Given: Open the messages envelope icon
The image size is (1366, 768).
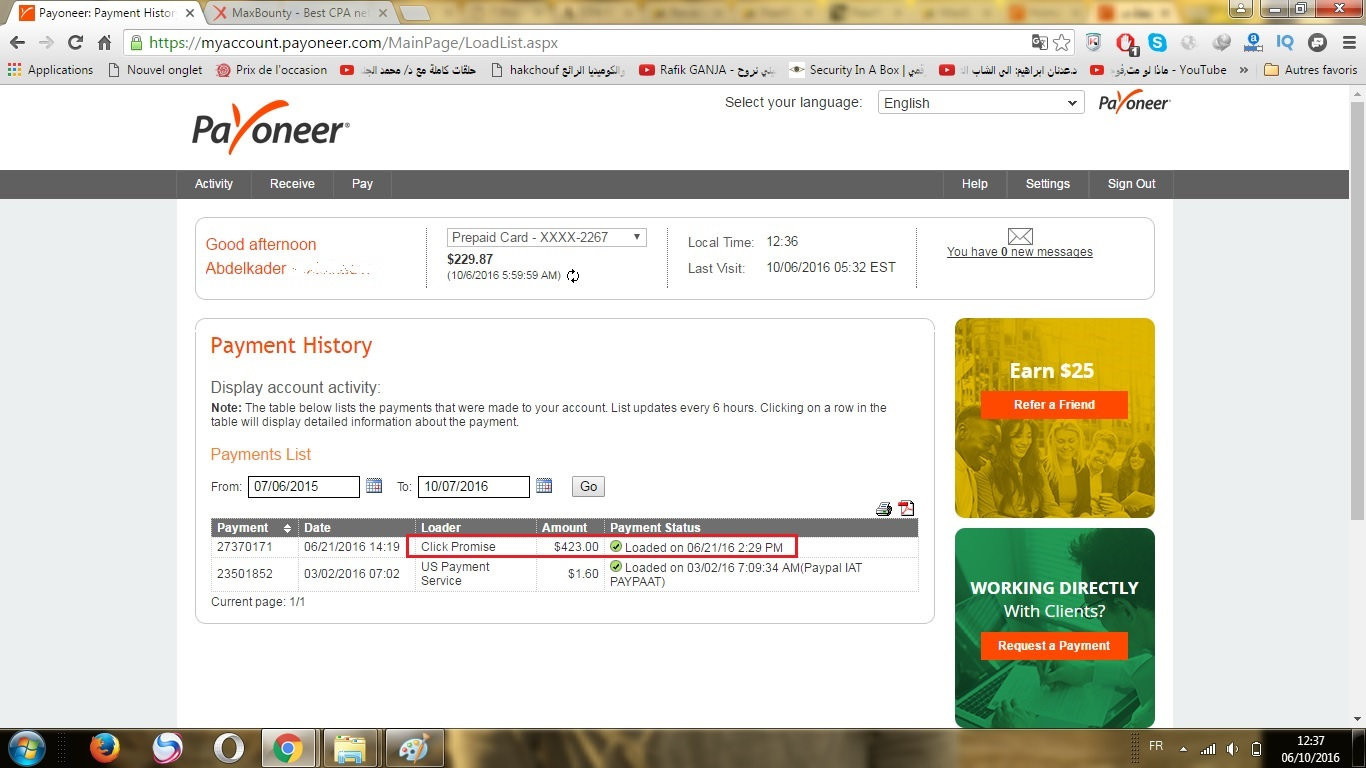Looking at the screenshot, I should click(1020, 236).
